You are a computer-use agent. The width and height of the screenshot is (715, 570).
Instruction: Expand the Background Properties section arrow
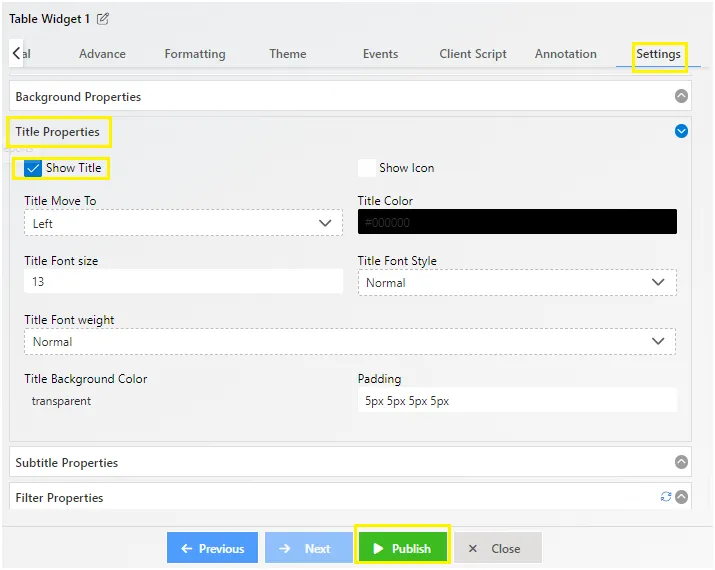tap(681, 96)
